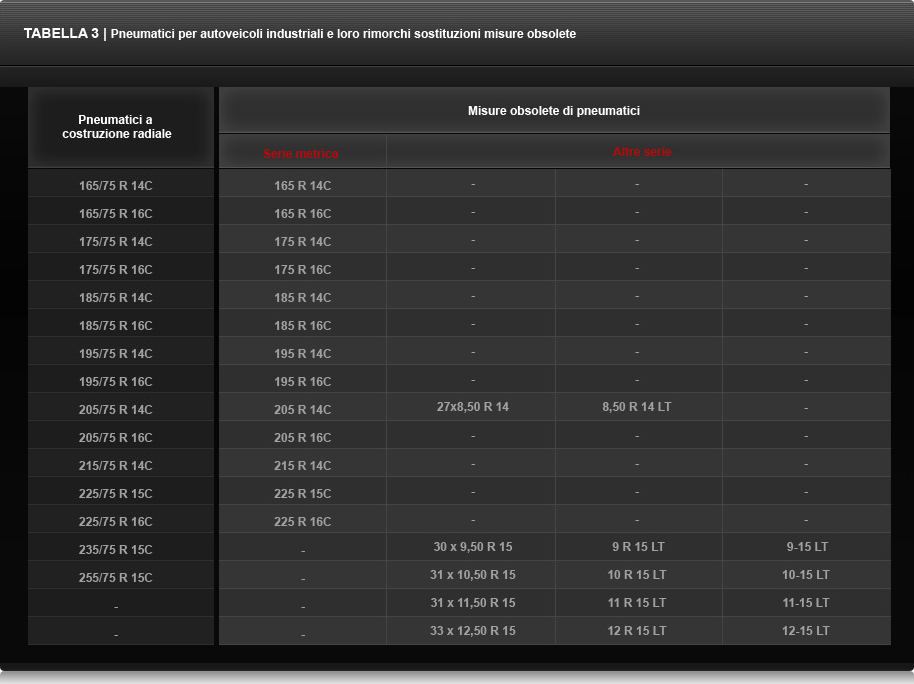Select the "30 x 9,50 R 15" cell
The image size is (914, 684).
coord(473,546)
